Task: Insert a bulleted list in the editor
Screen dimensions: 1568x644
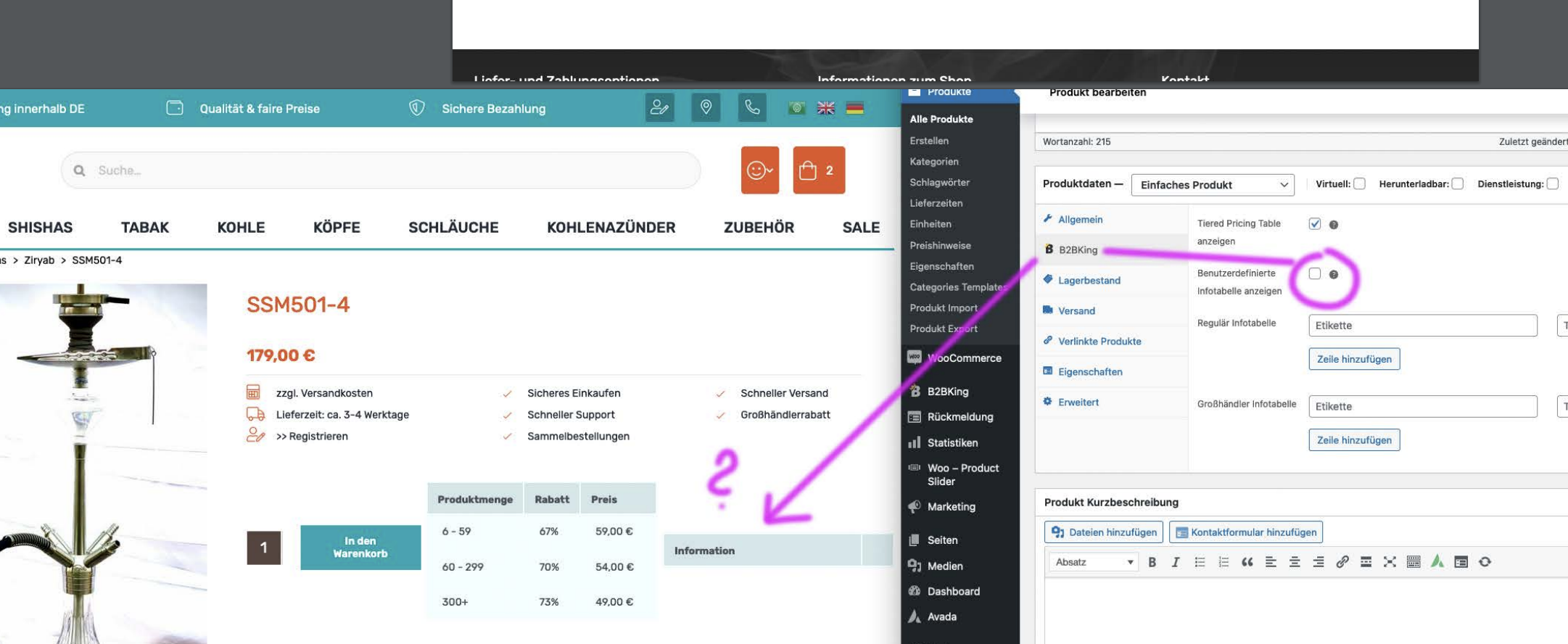Action: pyautogui.click(x=1200, y=562)
